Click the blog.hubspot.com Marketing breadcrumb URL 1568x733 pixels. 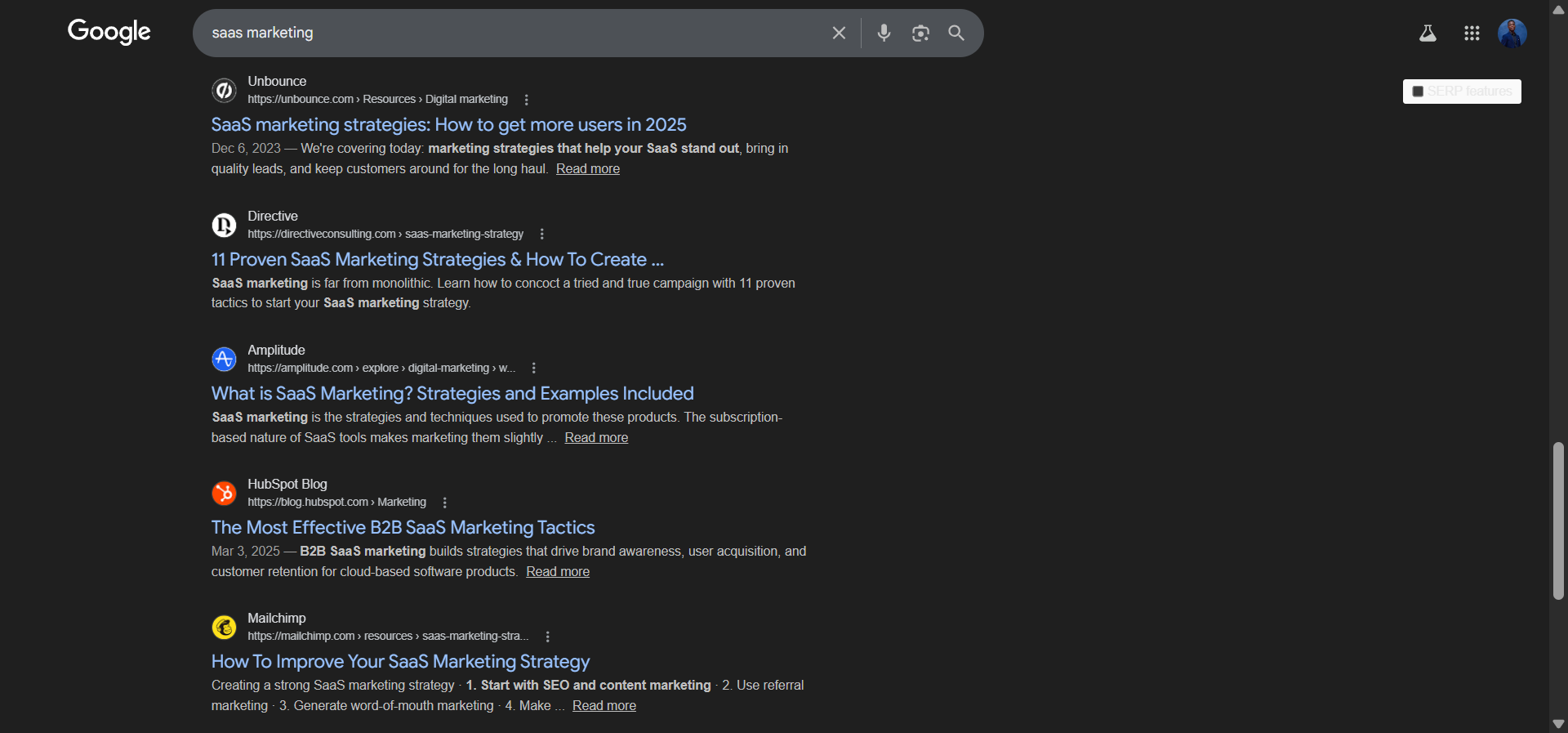[x=336, y=503]
